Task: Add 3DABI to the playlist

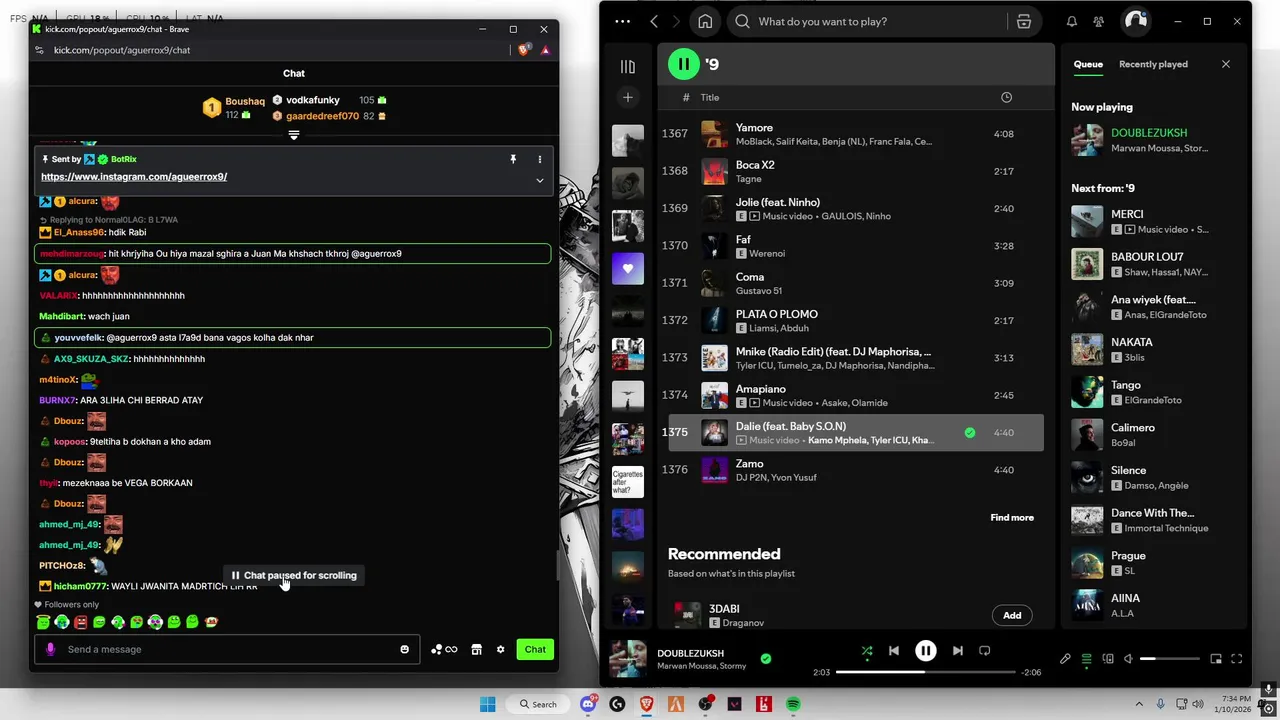Action: pyautogui.click(x=1012, y=615)
